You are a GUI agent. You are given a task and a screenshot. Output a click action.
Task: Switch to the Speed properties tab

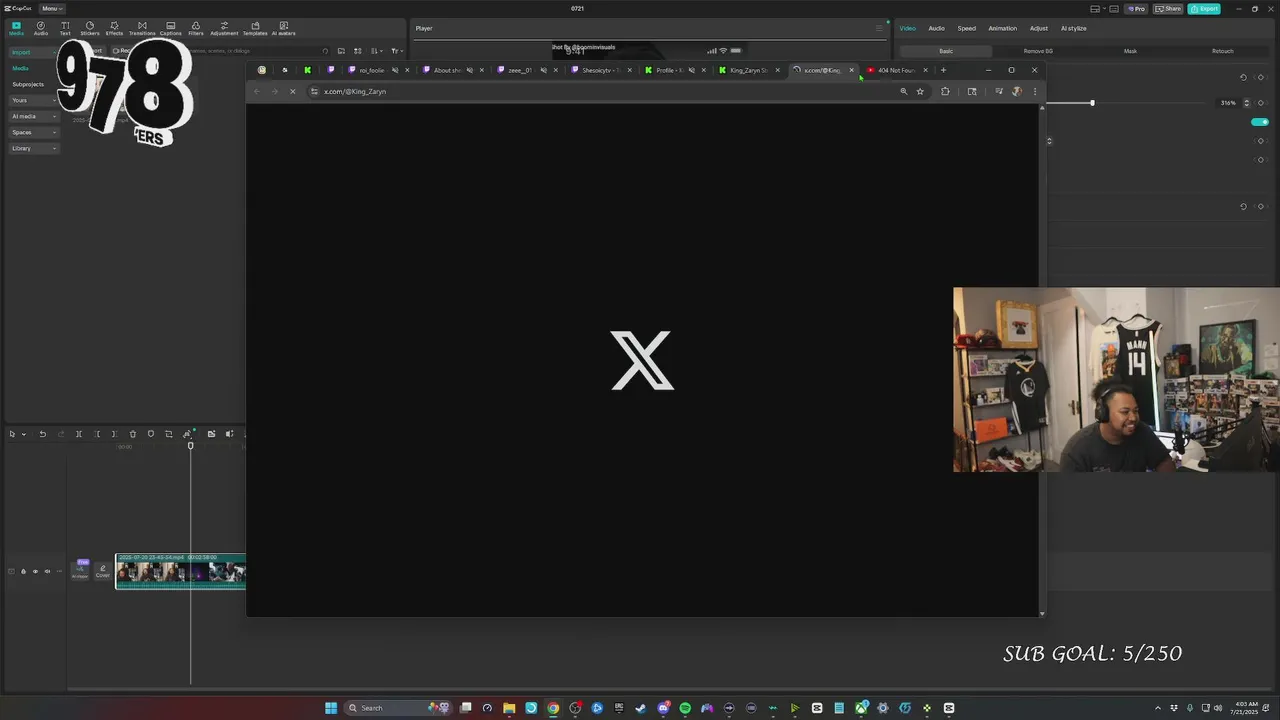(966, 28)
